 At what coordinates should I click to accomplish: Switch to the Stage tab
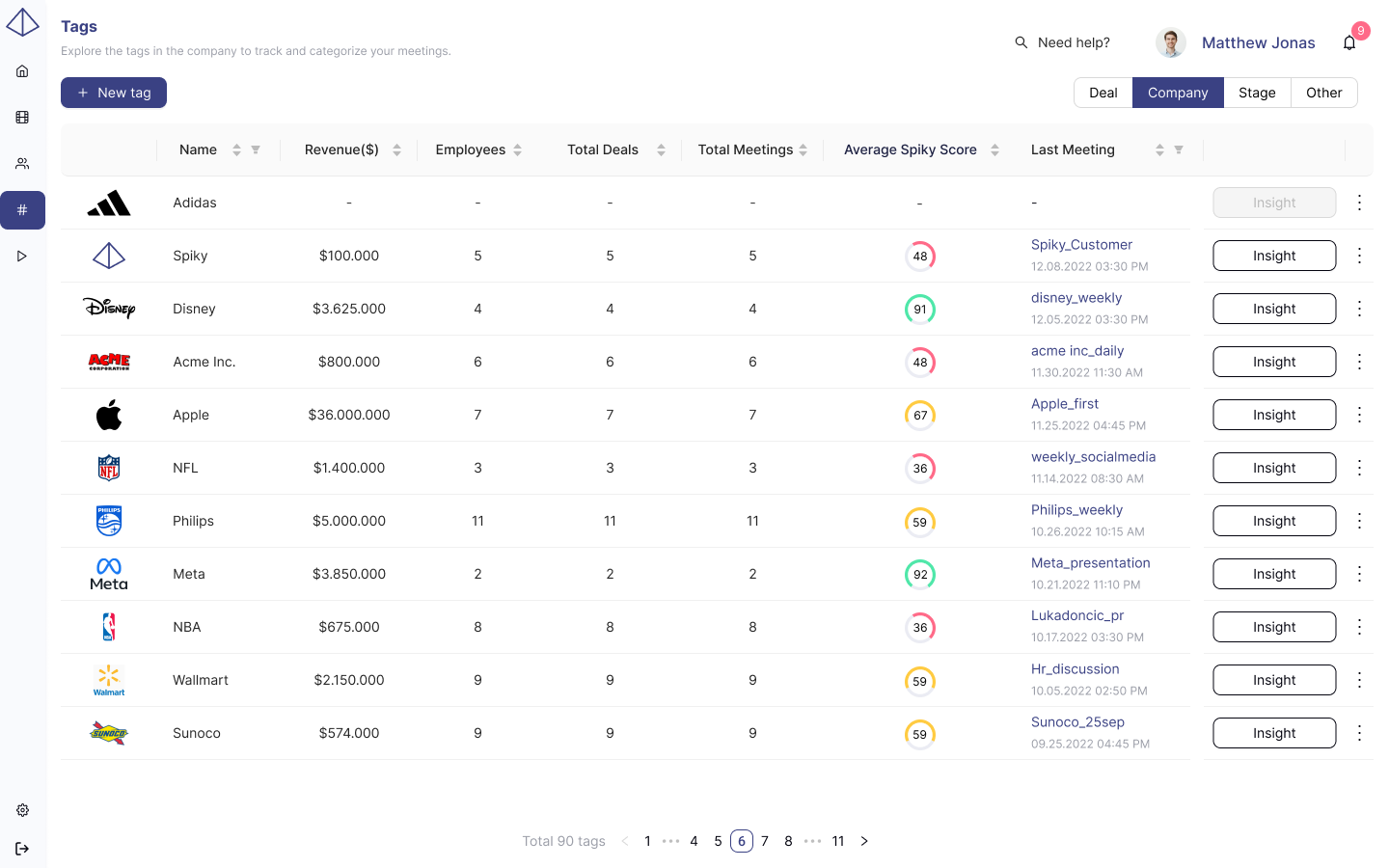(x=1257, y=93)
